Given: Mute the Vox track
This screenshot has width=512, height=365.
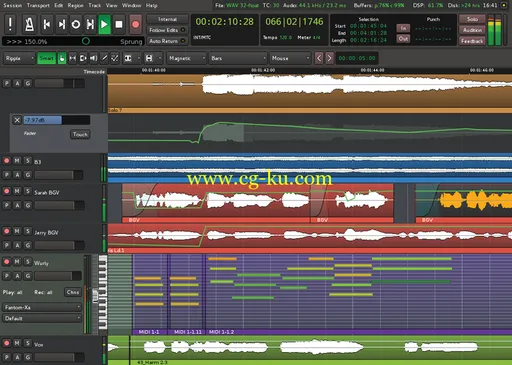Looking at the screenshot, I should coord(17,343).
